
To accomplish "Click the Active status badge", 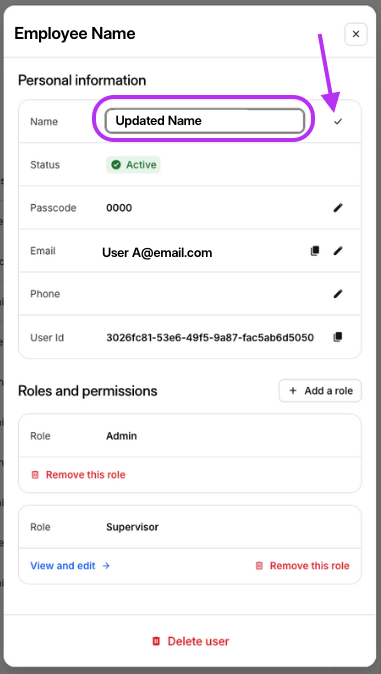I will (133, 165).
